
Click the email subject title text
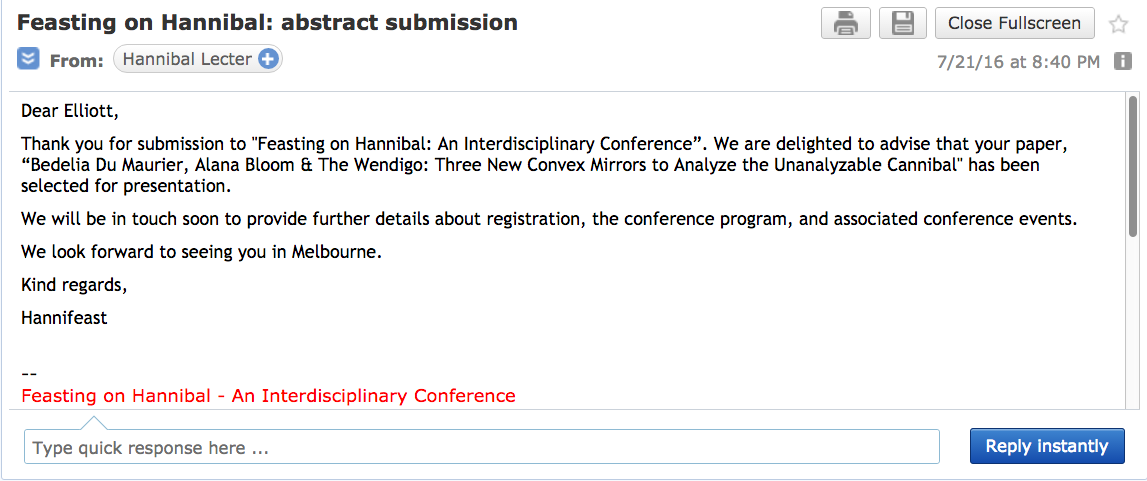coord(267,23)
